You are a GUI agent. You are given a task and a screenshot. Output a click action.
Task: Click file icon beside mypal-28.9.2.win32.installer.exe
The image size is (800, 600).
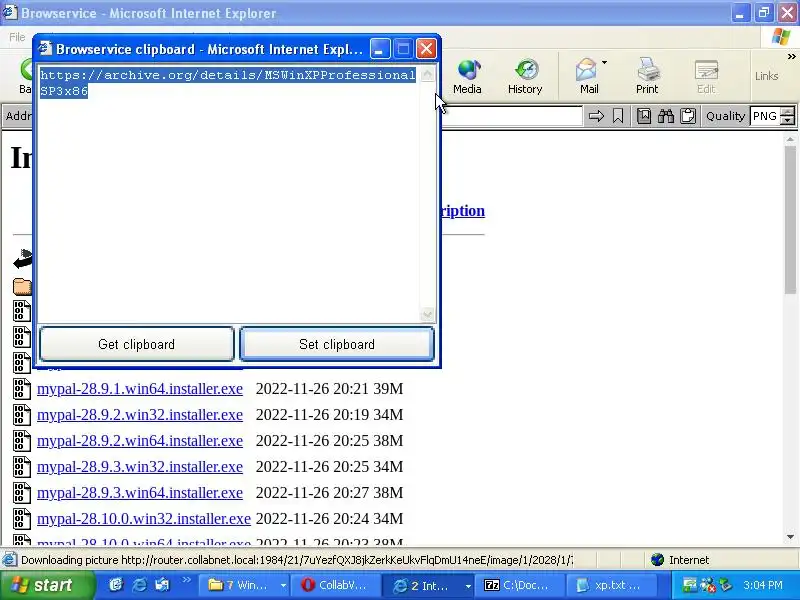pos(21,415)
